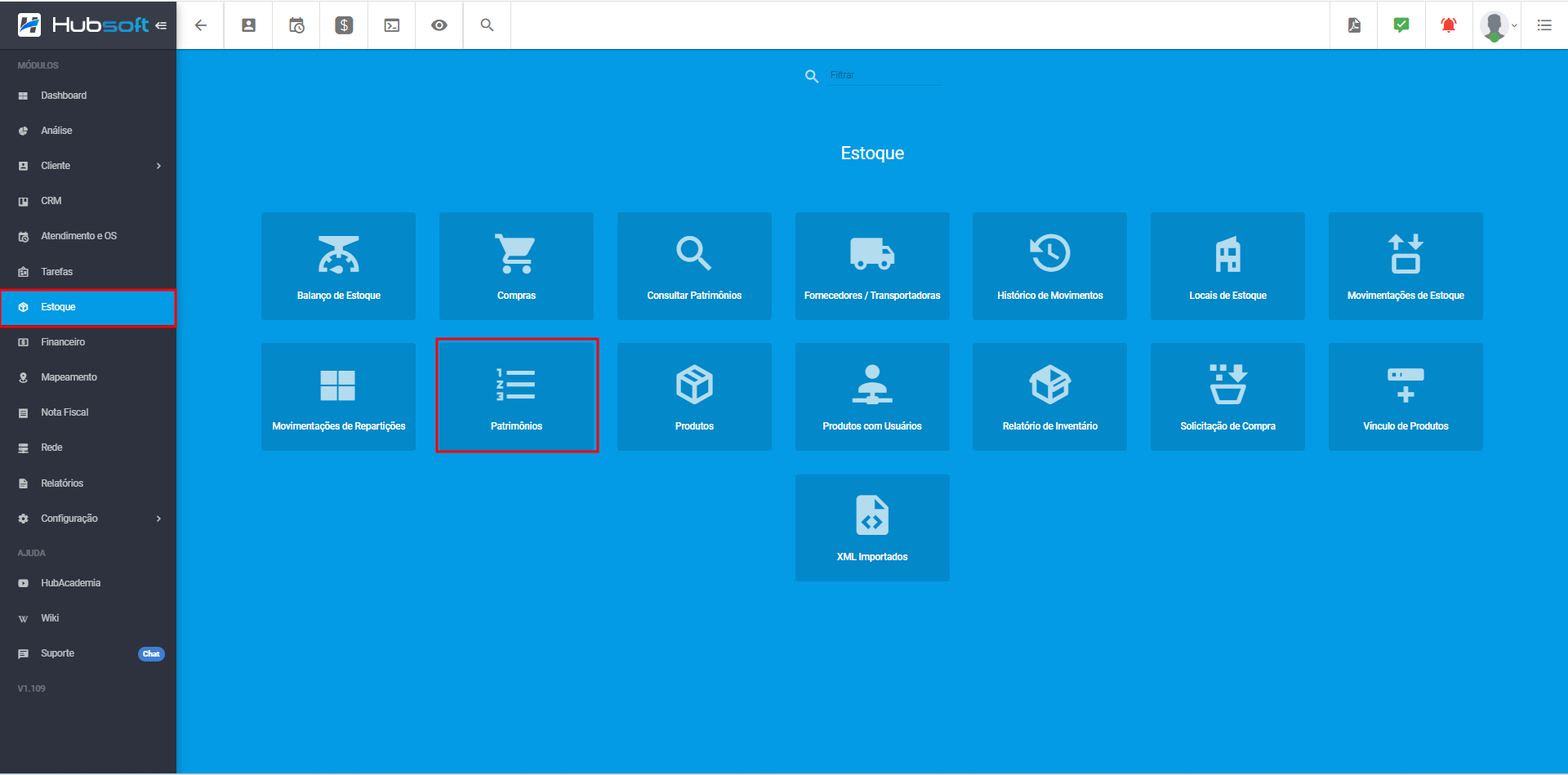Click the Chat badge next to Suporte
Image resolution: width=1568 pixels, height=775 pixels.
[x=151, y=654]
